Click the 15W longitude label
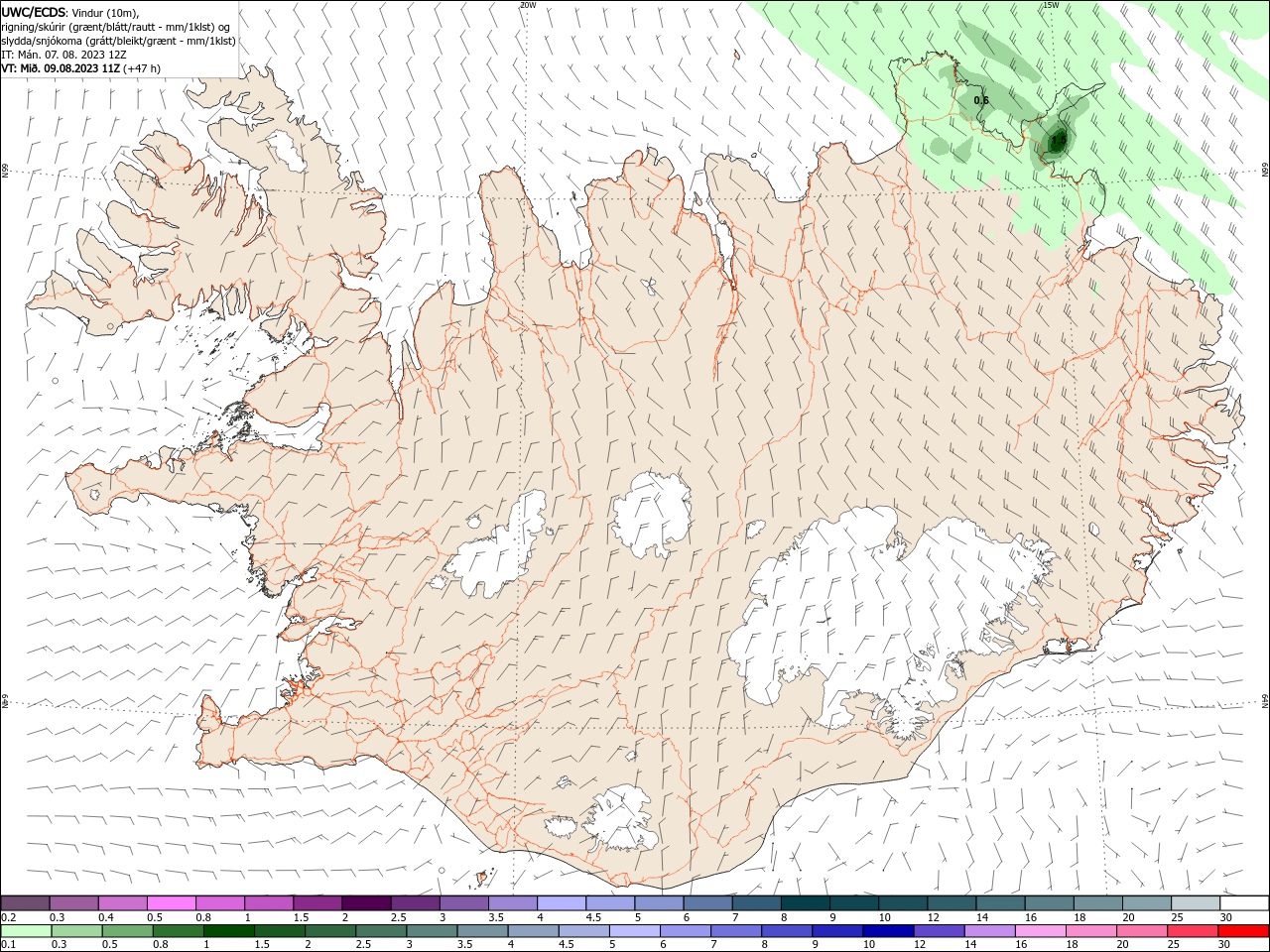Viewport: 1270px width, 952px height. pos(1051,5)
